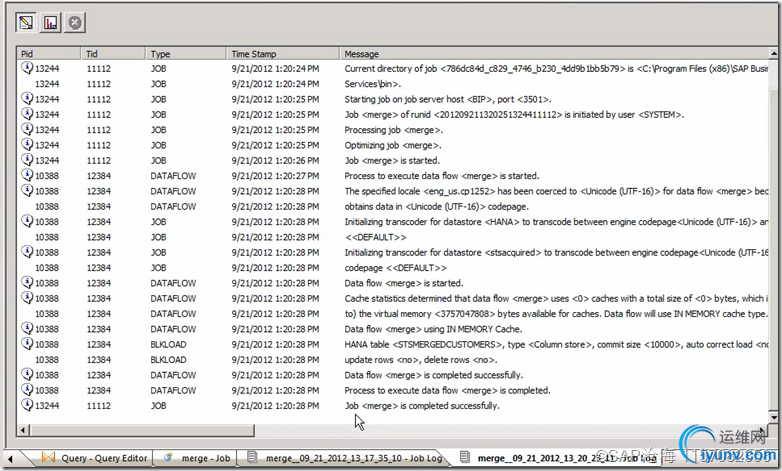Screen dimensions: 782x471
Task: Click message 'Starting job on job server host <BIP>'
Action: tap(448, 99)
